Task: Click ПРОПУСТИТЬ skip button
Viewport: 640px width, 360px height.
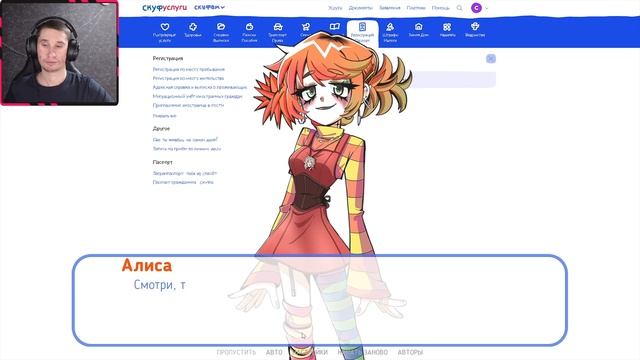Action: click(x=236, y=352)
